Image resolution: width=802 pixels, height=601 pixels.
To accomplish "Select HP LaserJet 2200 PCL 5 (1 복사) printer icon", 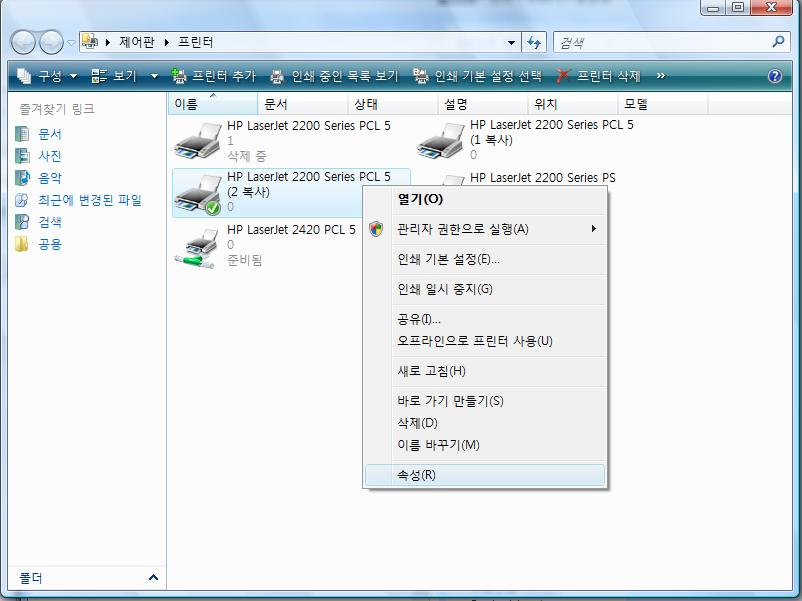I will pyautogui.click(x=440, y=141).
